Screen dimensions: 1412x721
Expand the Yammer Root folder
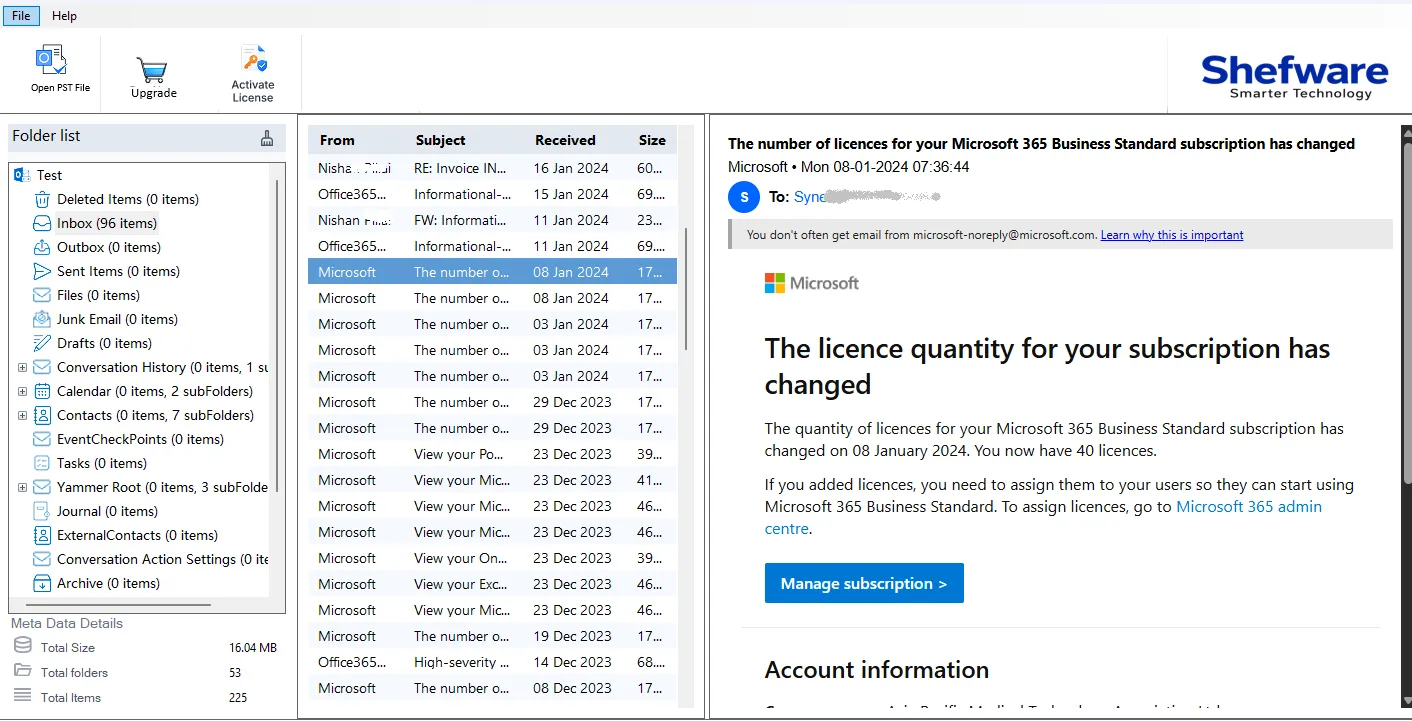22,487
